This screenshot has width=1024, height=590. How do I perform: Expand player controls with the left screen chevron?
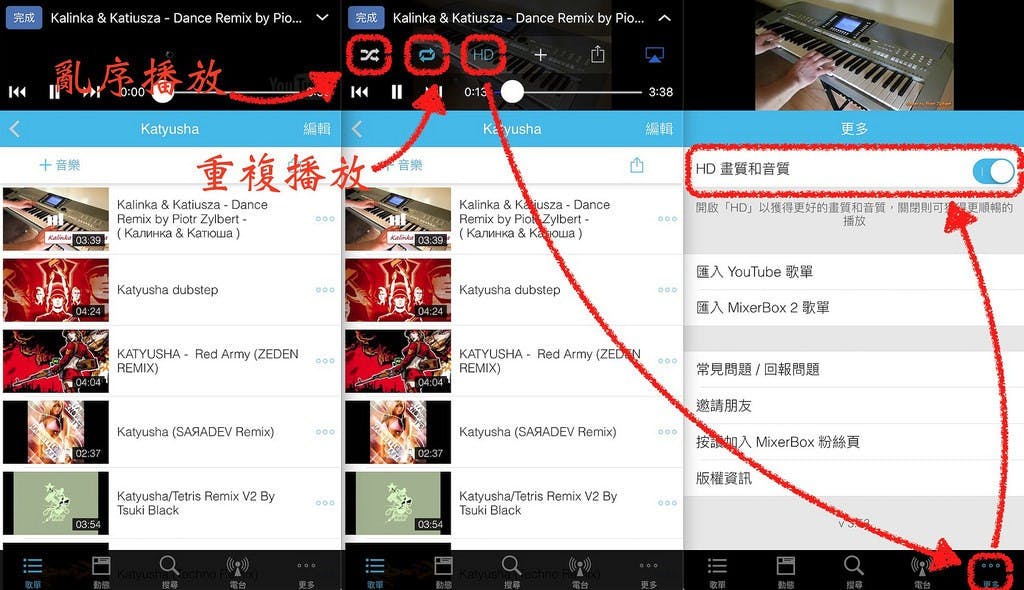[x=323, y=18]
